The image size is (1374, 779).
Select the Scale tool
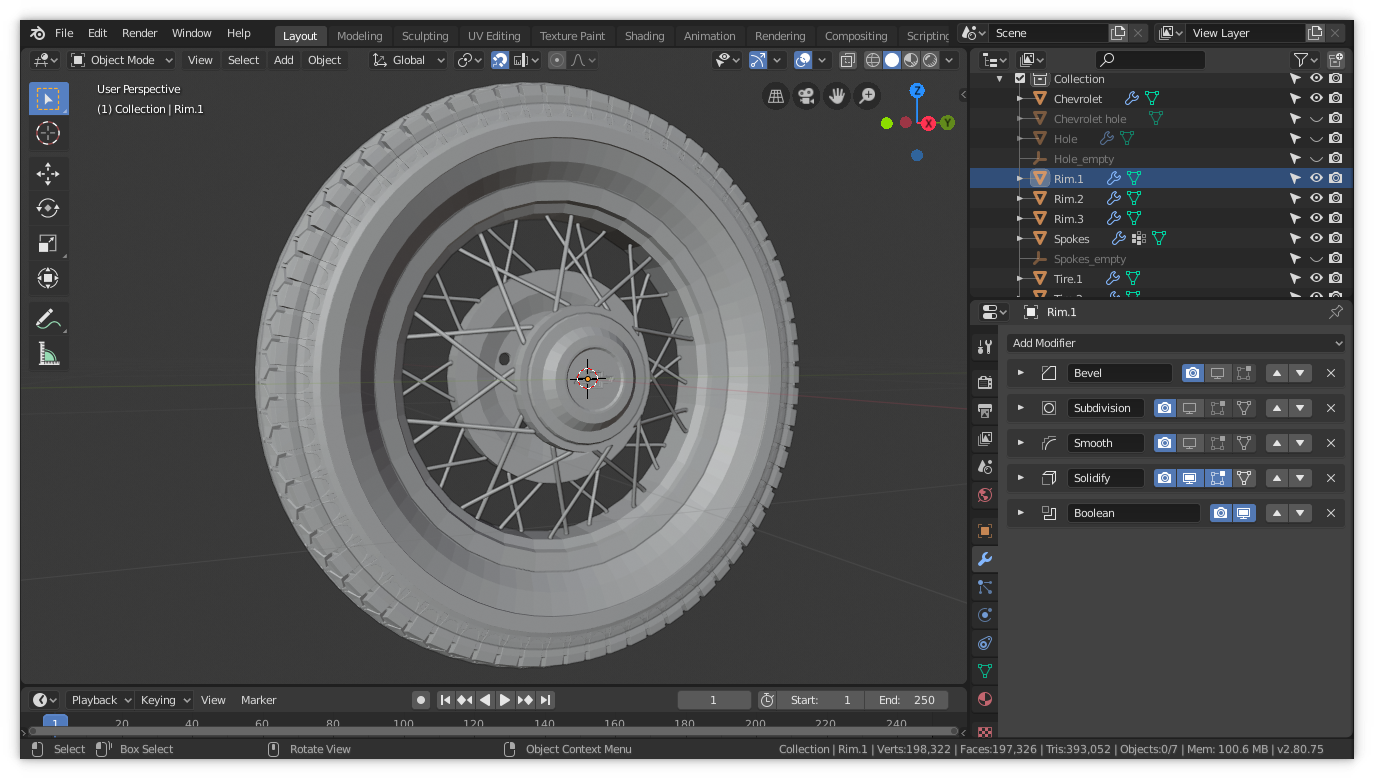click(48, 243)
